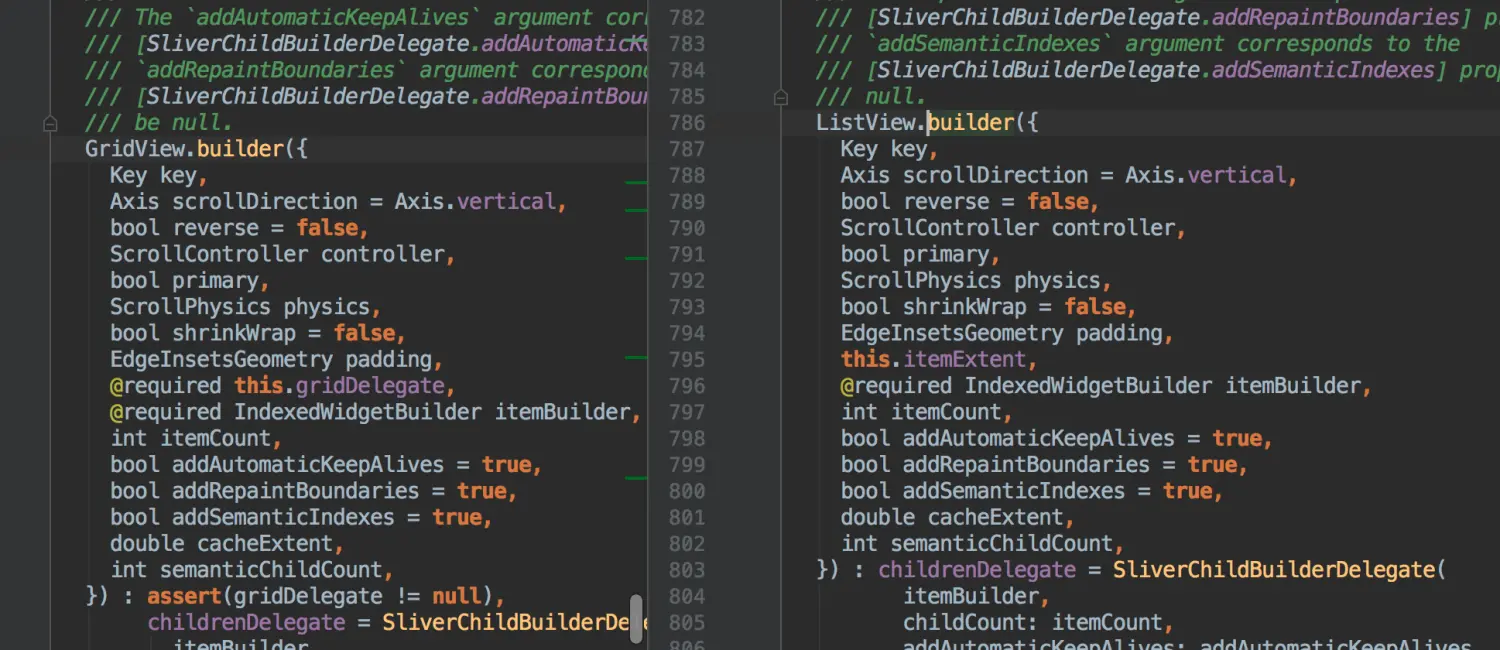Click 'bool addRepaintBoundaries = true,' in right pane
This screenshot has width=1500, height=650.
1045,465
